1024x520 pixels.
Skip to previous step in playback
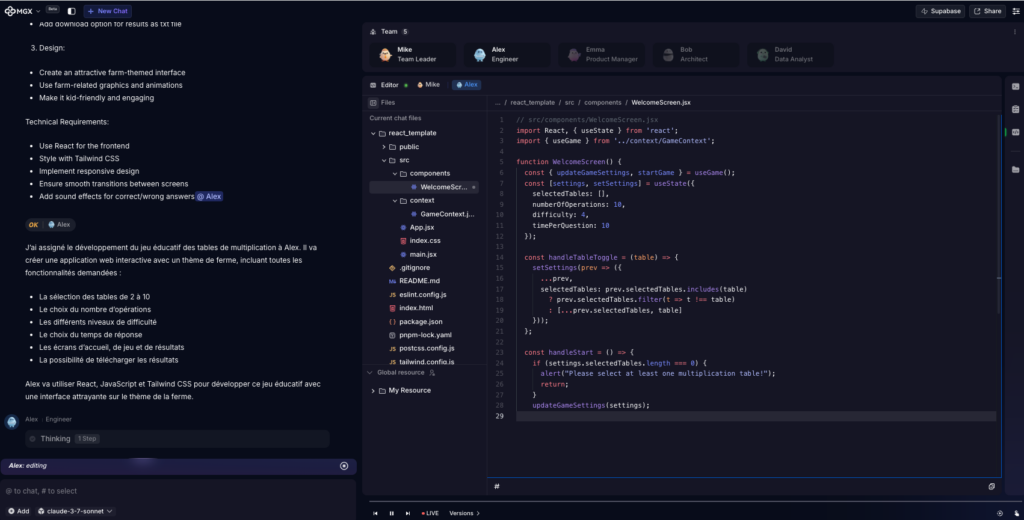[377, 513]
